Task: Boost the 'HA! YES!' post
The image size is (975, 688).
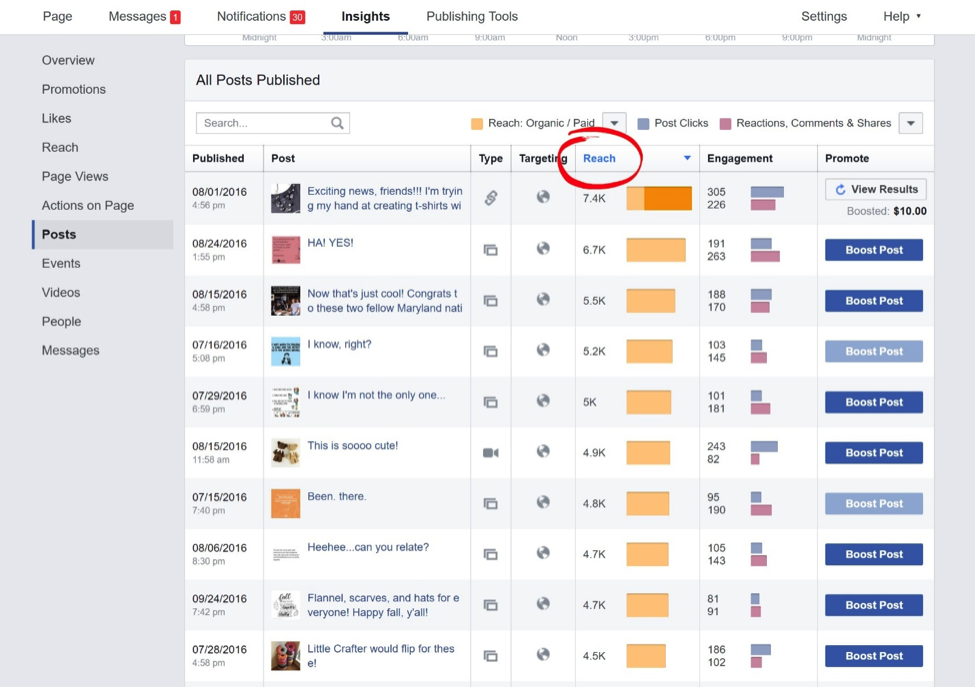Action: (874, 250)
